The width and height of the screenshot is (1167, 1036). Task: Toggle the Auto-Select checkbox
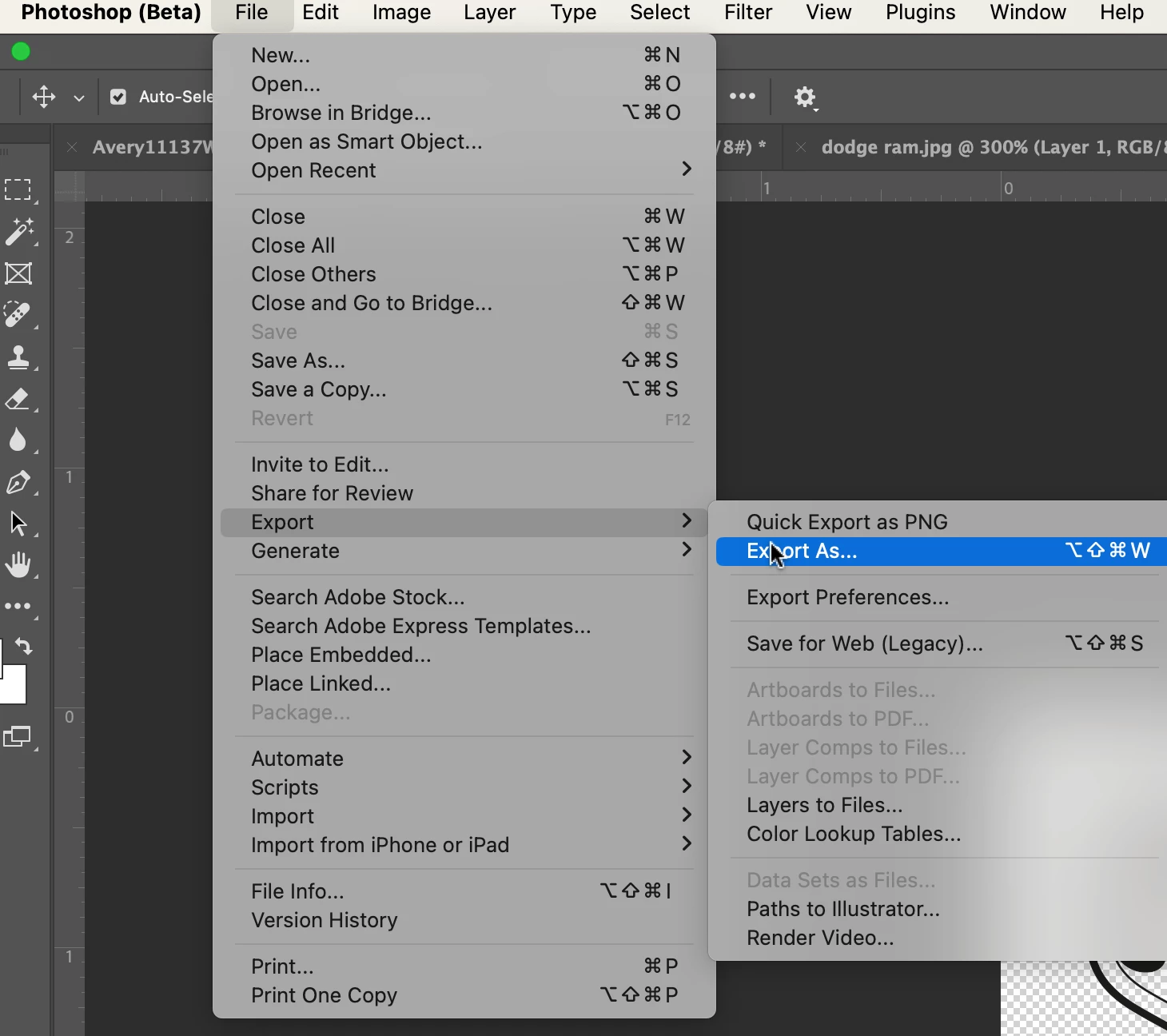[x=118, y=97]
